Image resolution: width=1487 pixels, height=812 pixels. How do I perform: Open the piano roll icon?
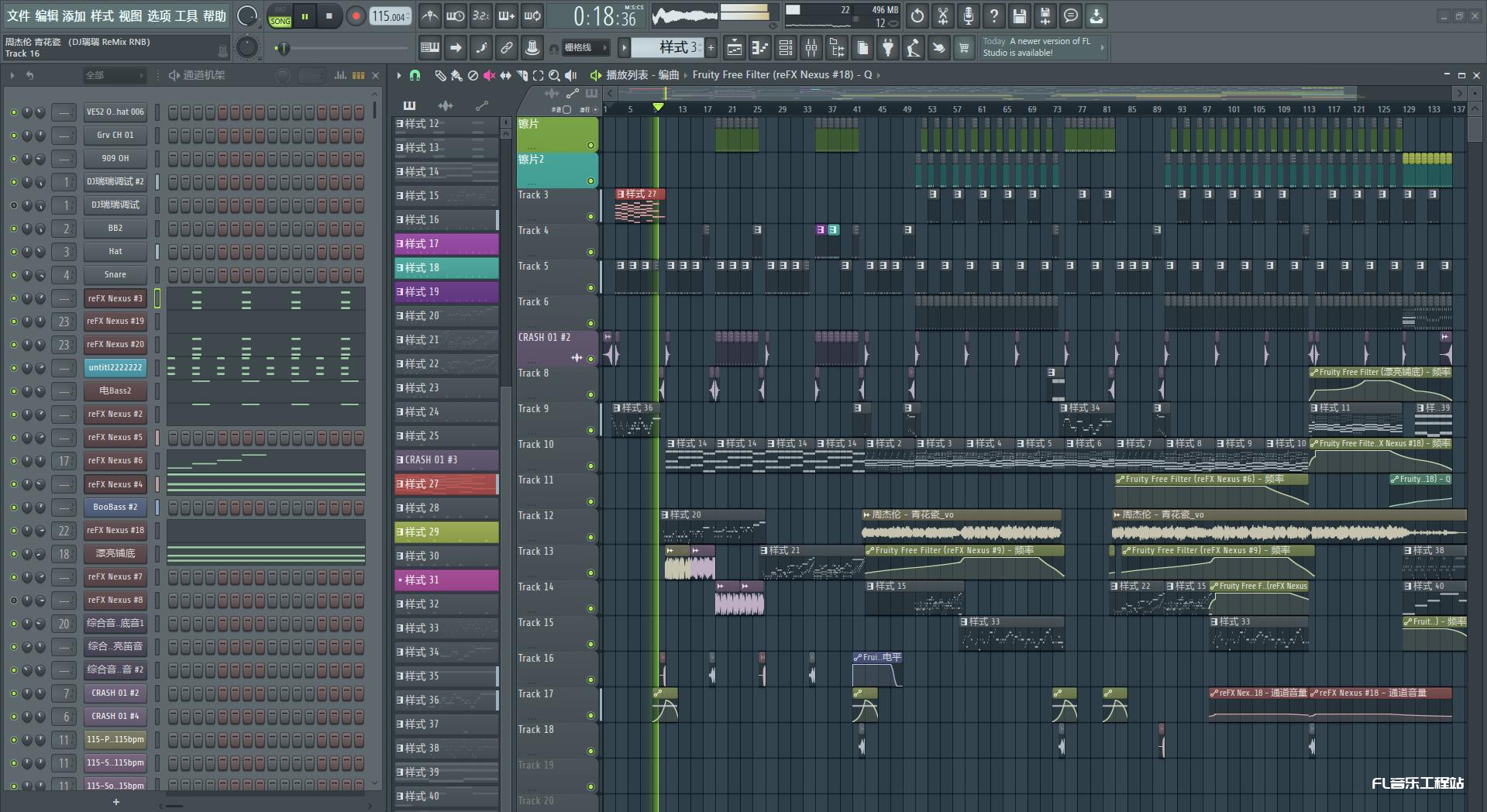[760, 48]
